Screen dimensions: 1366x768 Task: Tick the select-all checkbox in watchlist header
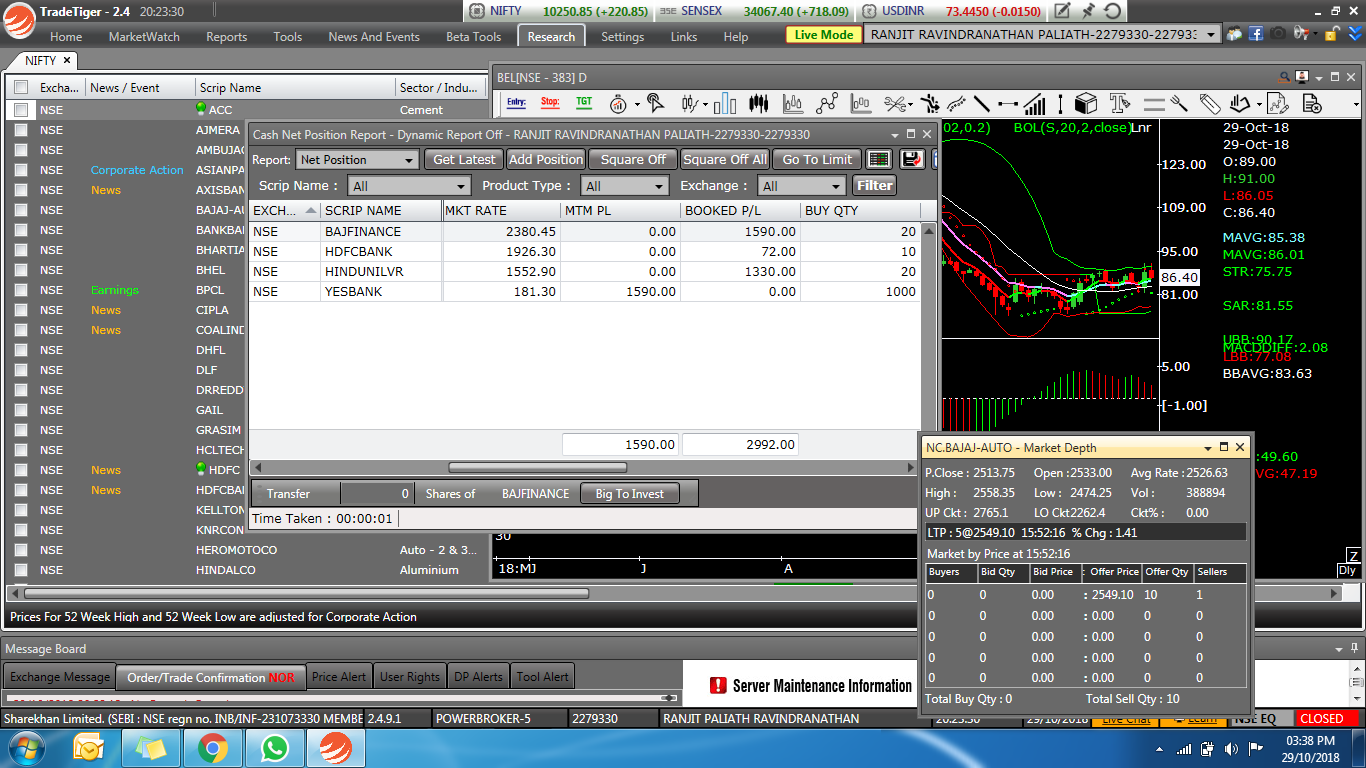click(21, 88)
